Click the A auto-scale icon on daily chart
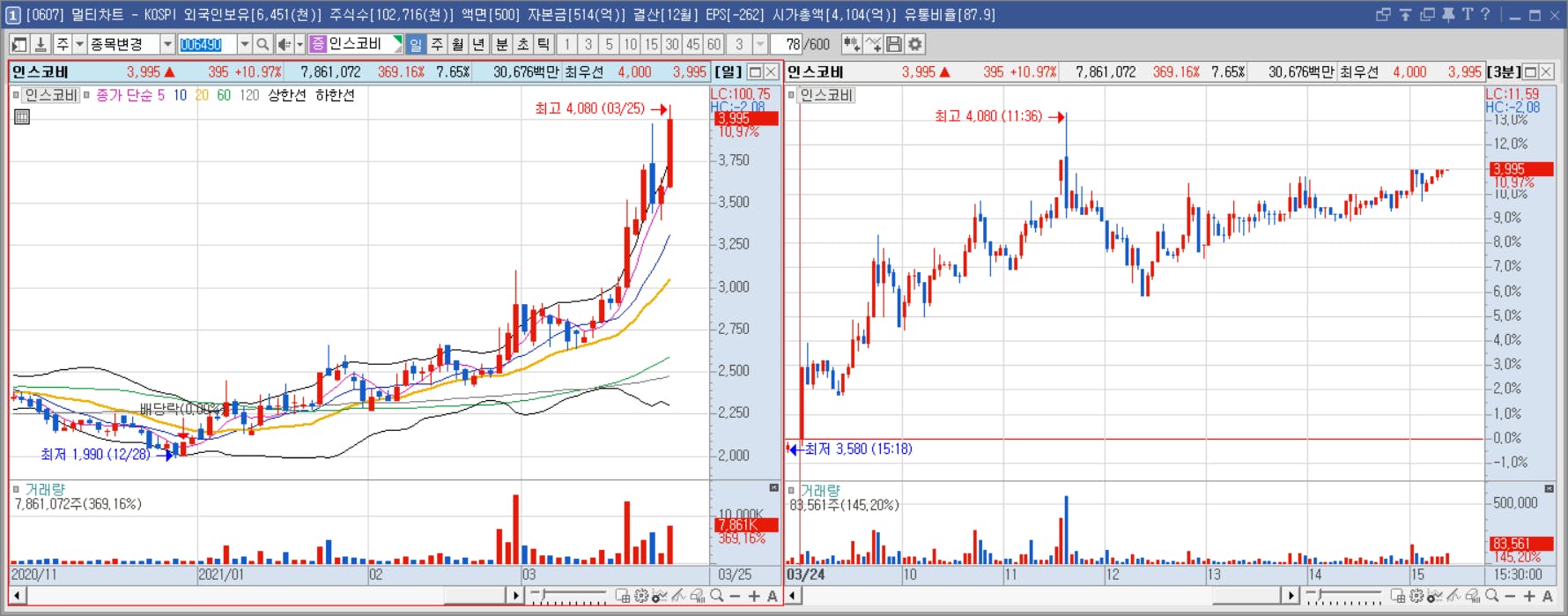 click(773, 597)
